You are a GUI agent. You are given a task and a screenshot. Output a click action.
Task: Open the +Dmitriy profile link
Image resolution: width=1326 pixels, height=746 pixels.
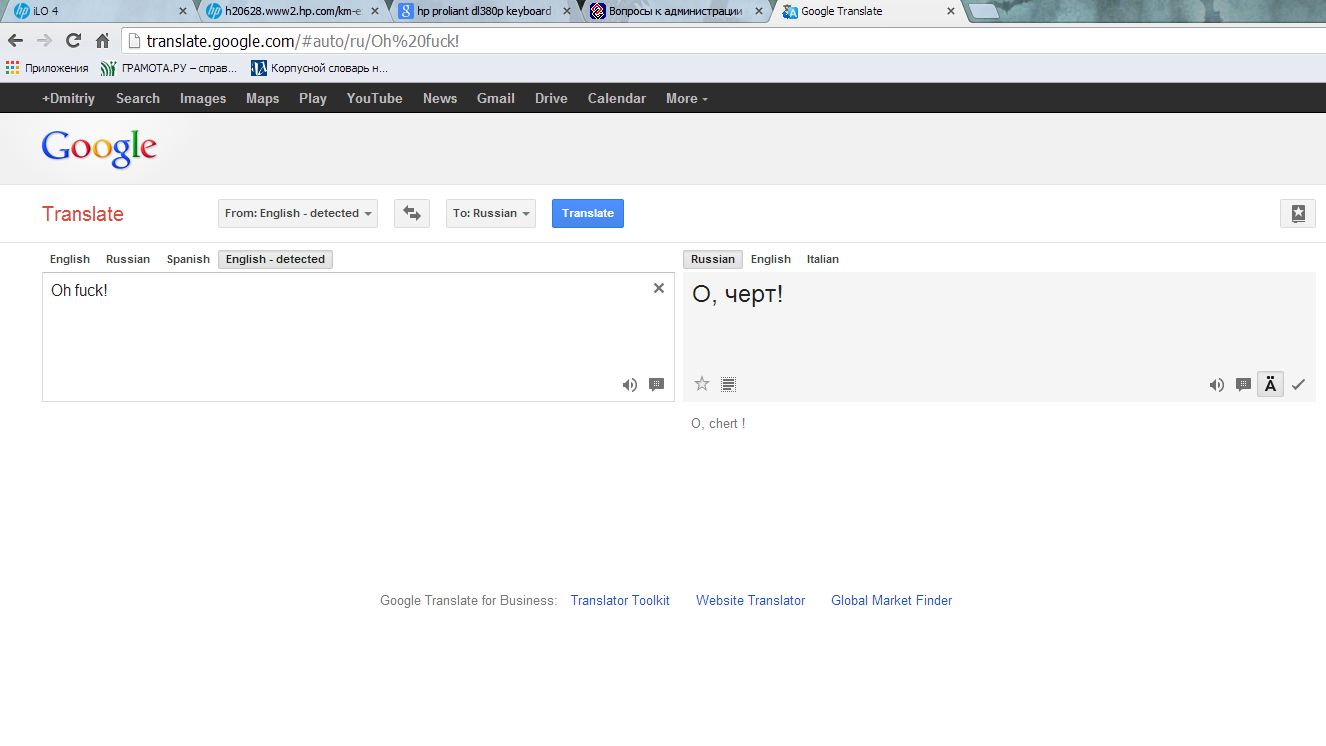68,98
